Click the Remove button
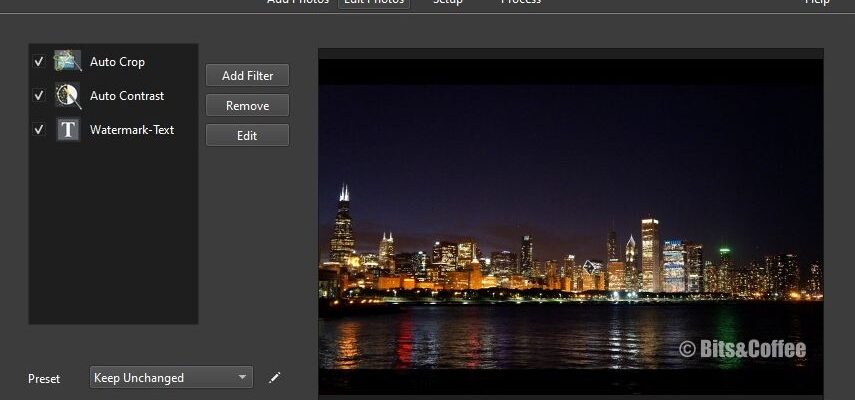This screenshot has height=400, width=855. click(248, 105)
